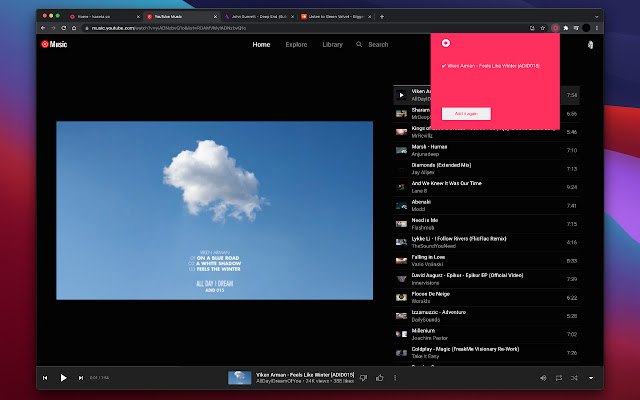Click the album artwork cloud image

[214, 210]
